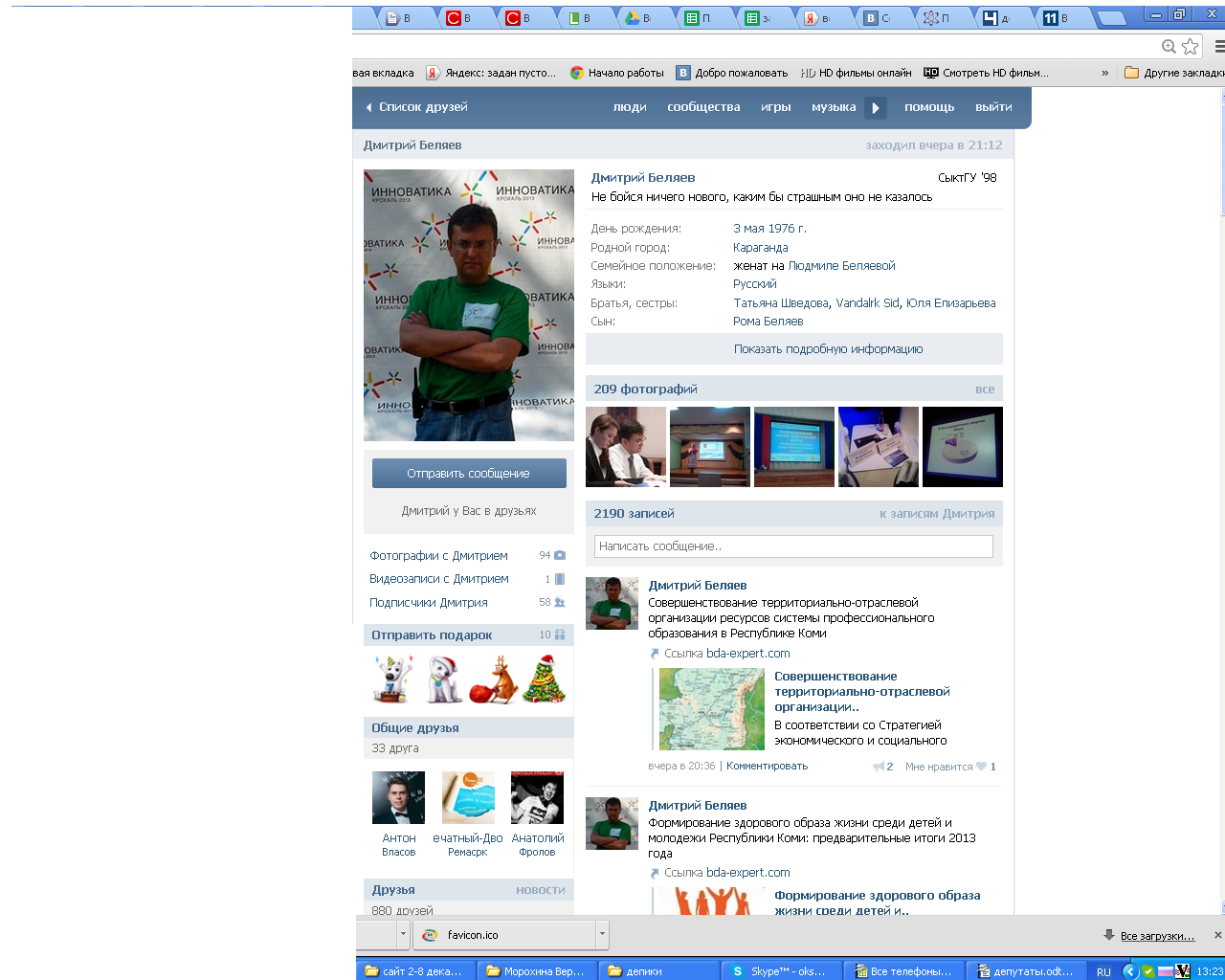Close the downloads bar at the bottom
The height and width of the screenshot is (980, 1225).
1217,935
